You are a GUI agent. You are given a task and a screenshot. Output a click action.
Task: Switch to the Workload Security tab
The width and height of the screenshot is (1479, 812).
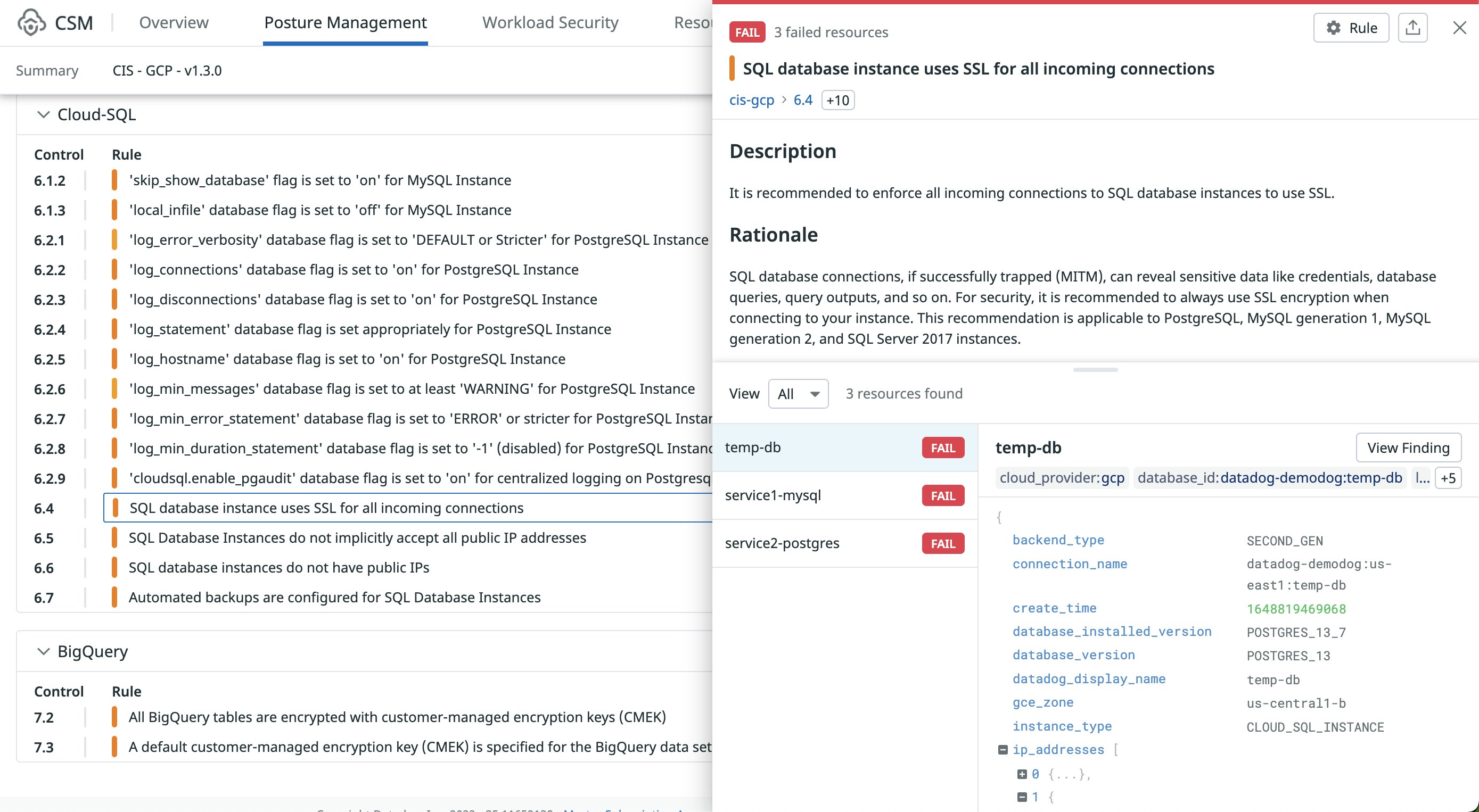[x=550, y=22]
